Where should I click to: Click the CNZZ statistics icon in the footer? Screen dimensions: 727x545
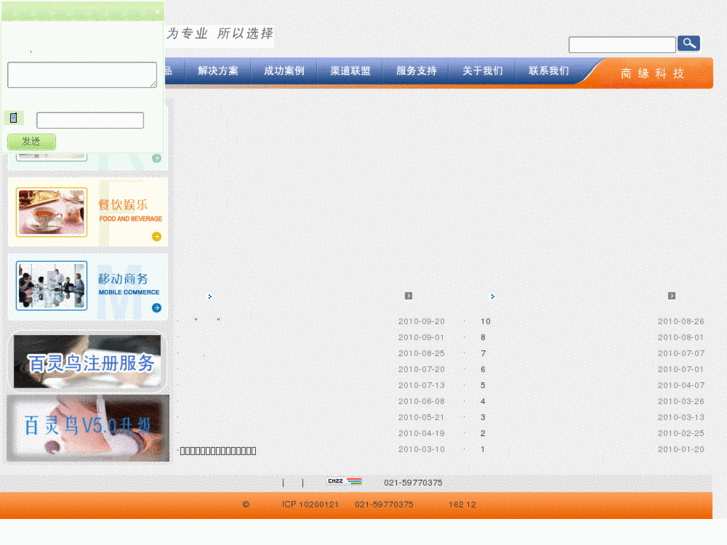pos(344,481)
